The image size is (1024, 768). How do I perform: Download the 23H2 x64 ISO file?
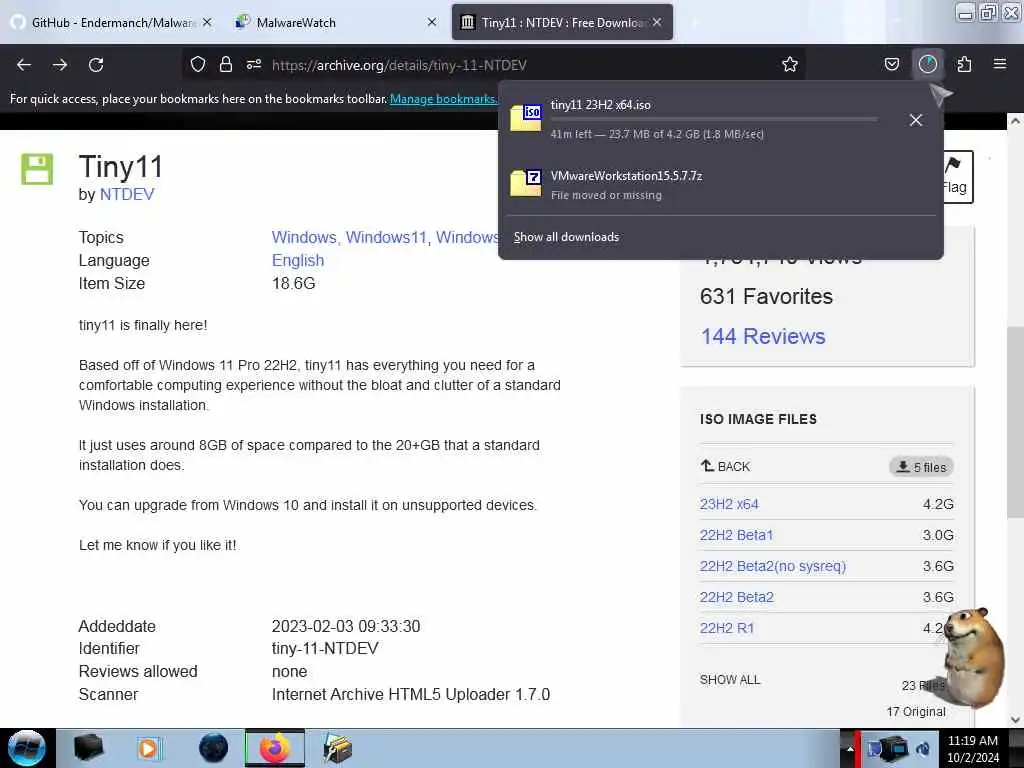click(x=729, y=504)
